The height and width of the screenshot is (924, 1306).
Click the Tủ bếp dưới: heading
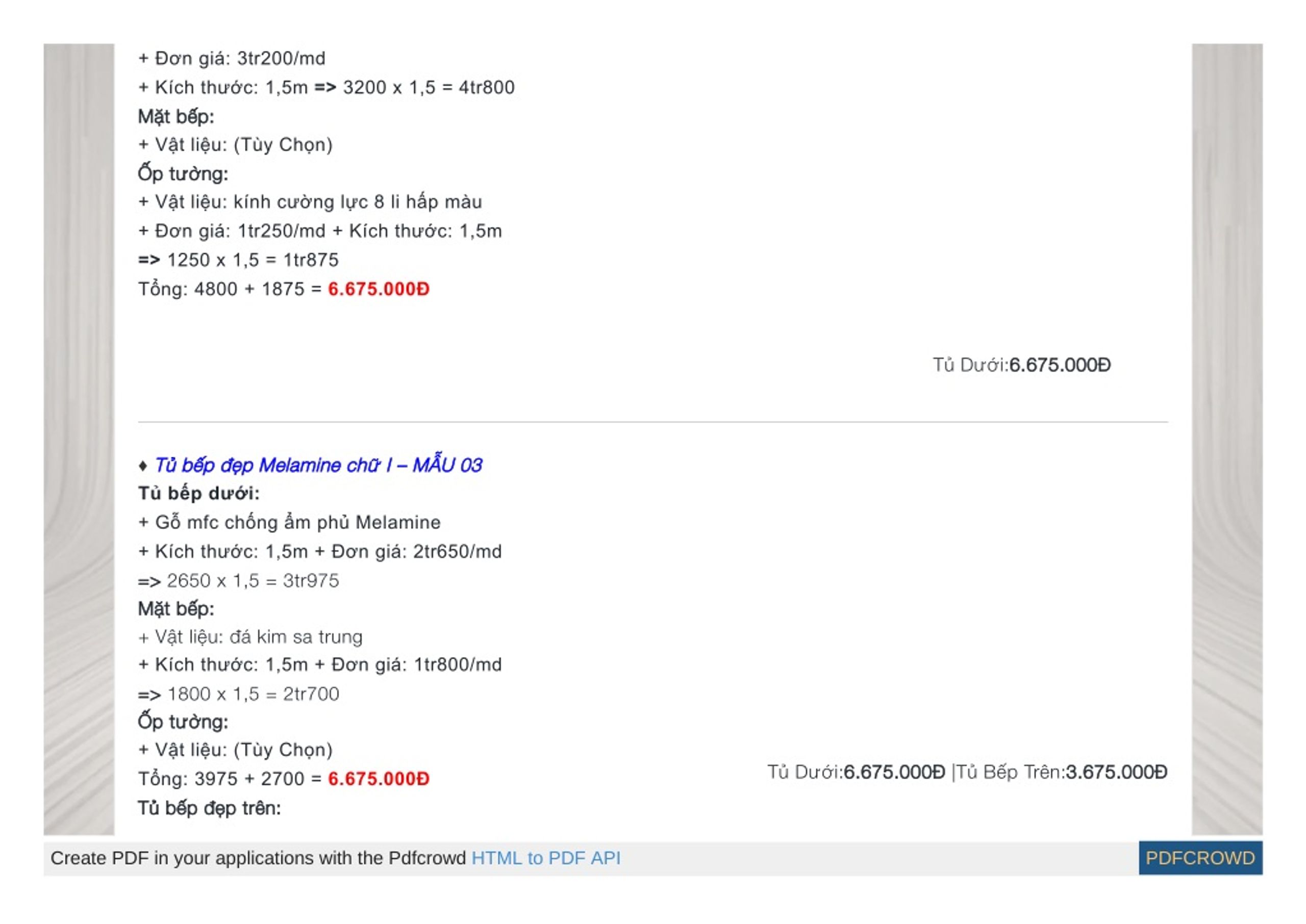(x=198, y=493)
